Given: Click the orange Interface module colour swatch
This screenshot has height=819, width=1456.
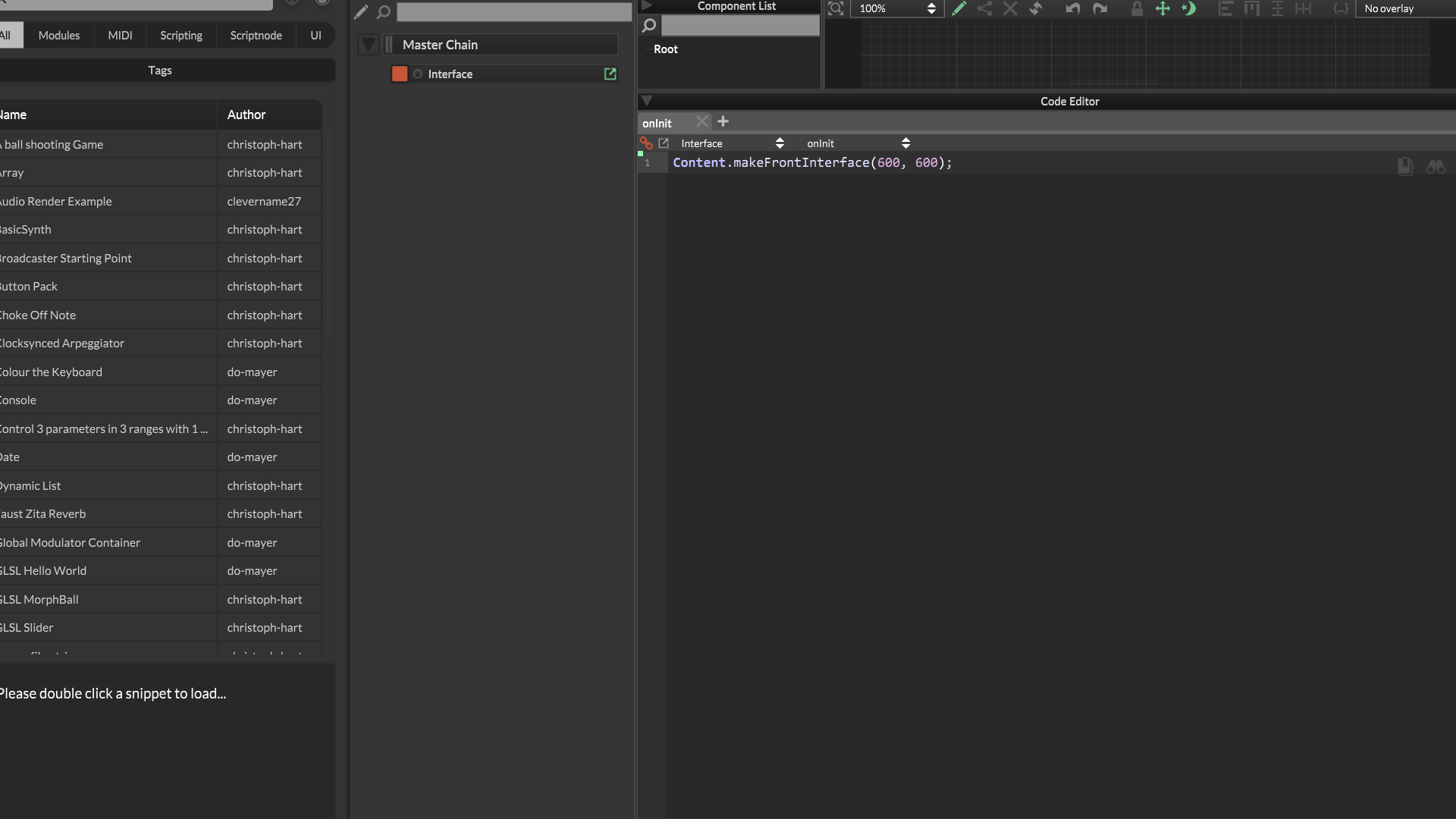Looking at the screenshot, I should point(400,74).
